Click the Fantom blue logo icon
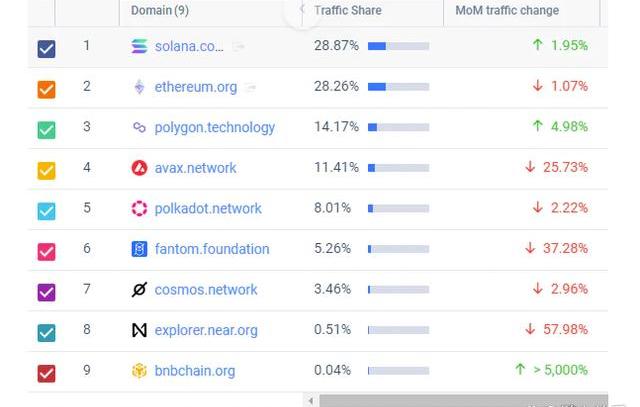640x407 pixels. 139,249
